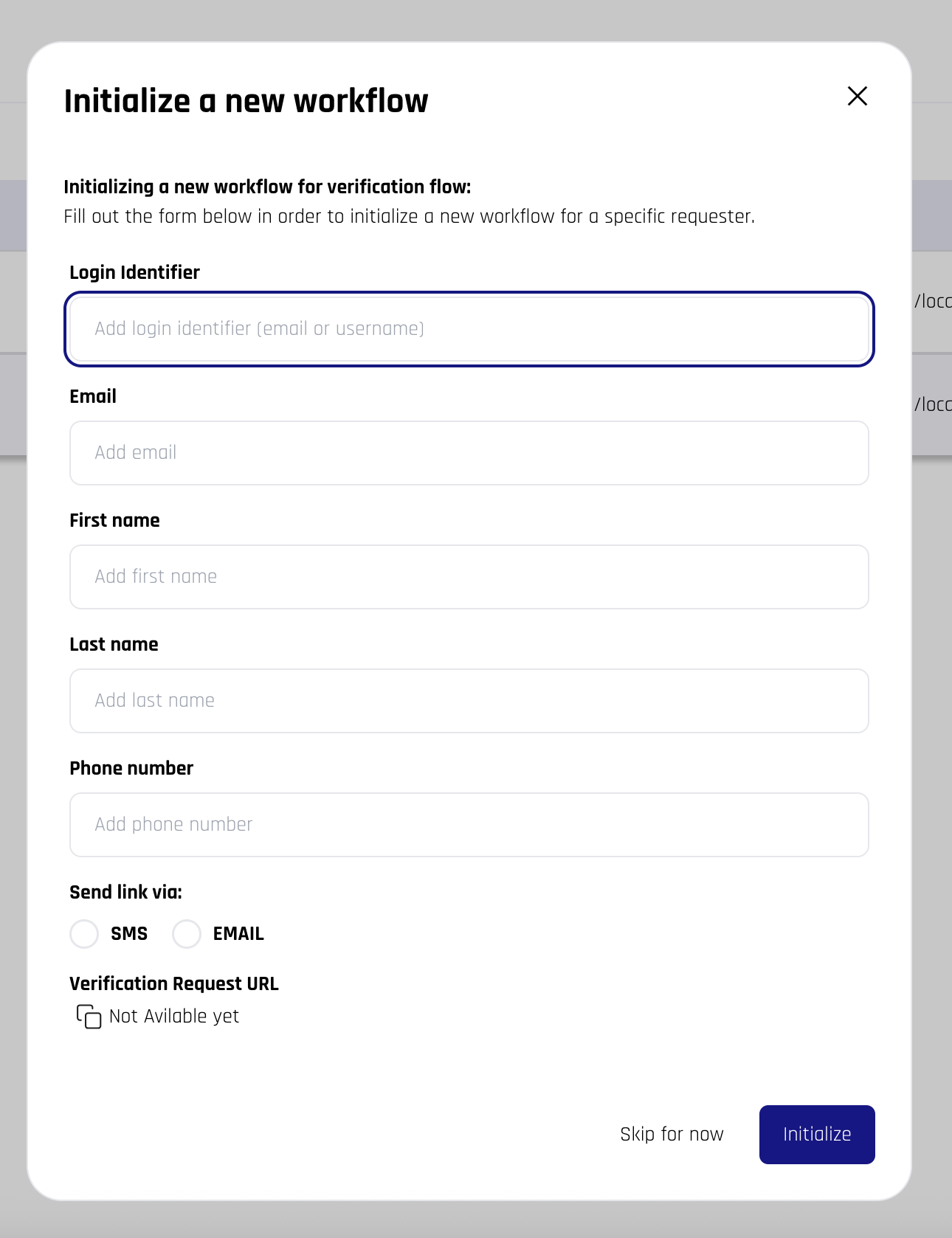Click the Login Identifier input field

[469, 329]
